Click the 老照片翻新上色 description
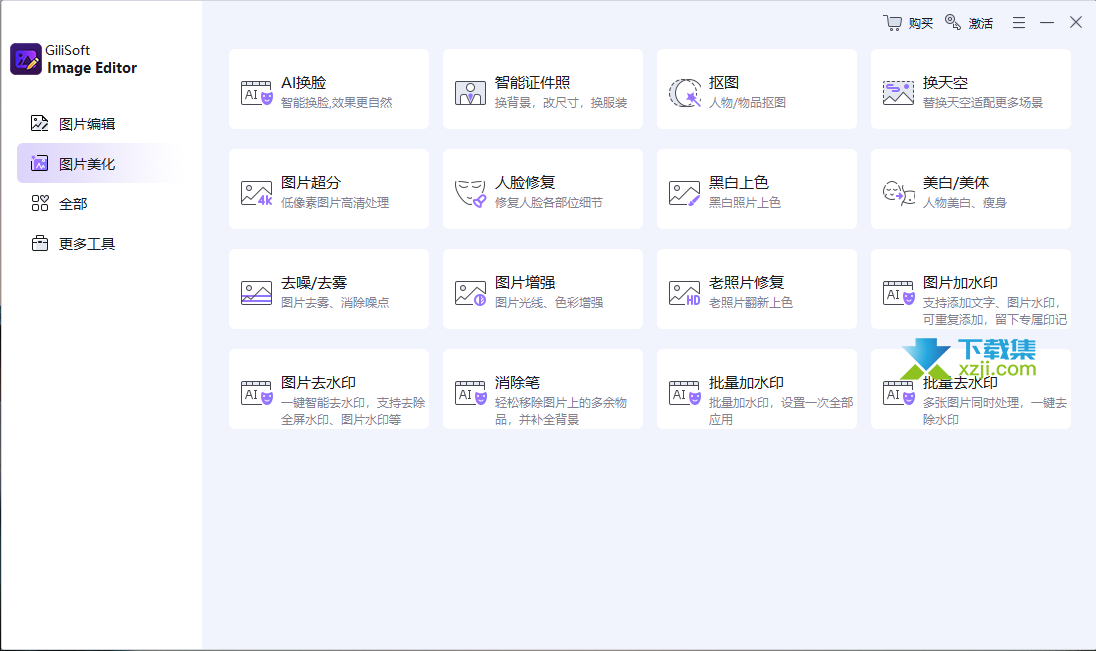This screenshot has height=651, width=1096. (x=751, y=303)
